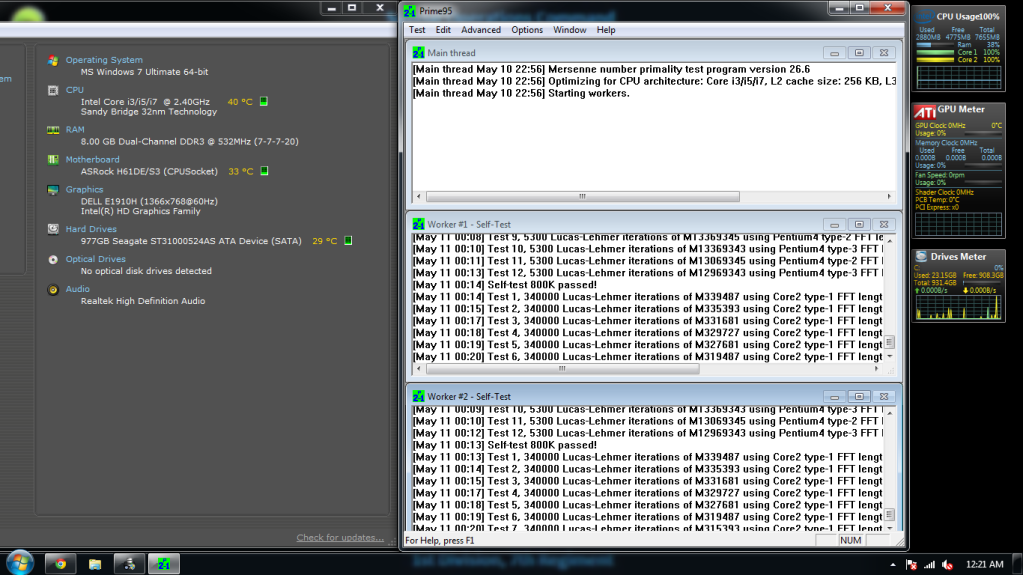Click the Graphics monitor icon
The image size is (1023, 575).
click(x=53, y=190)
